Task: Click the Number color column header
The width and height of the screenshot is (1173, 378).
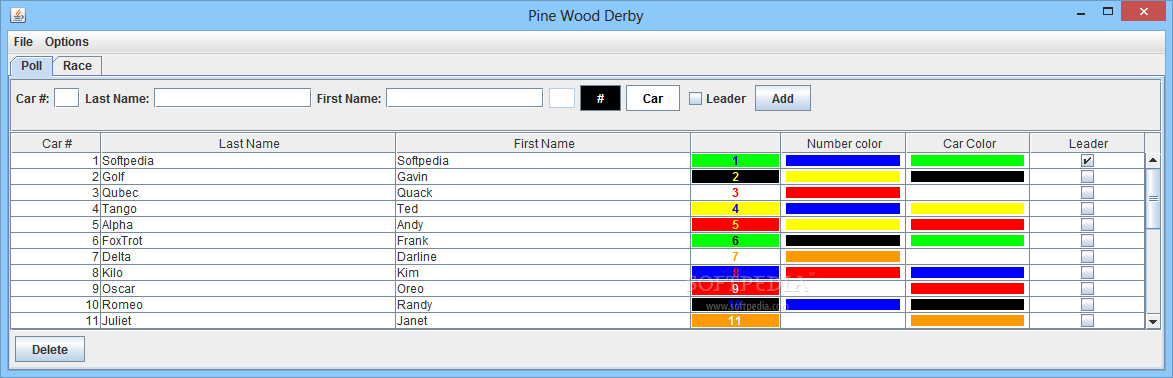Action: (844, 143)
